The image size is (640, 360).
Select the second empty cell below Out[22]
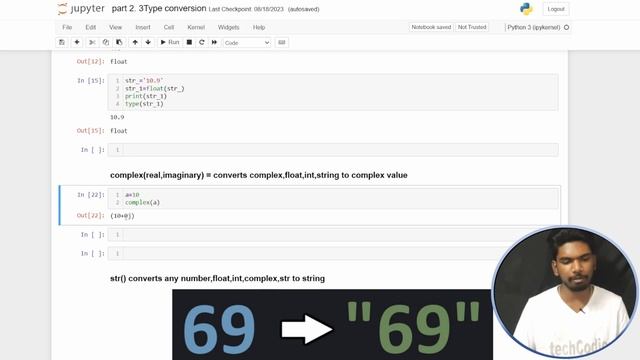click(x=333, y=253)
